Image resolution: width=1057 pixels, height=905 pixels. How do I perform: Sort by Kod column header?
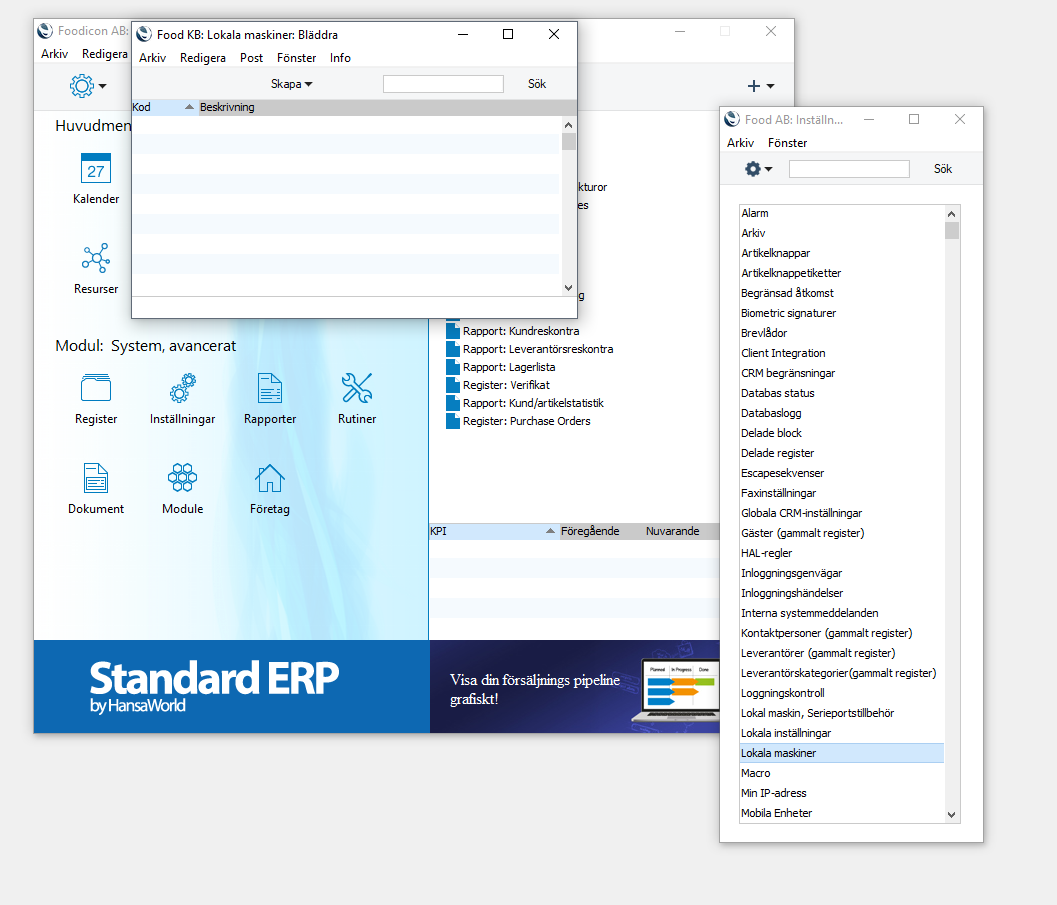pyautogui.click(x=164, y=107)
